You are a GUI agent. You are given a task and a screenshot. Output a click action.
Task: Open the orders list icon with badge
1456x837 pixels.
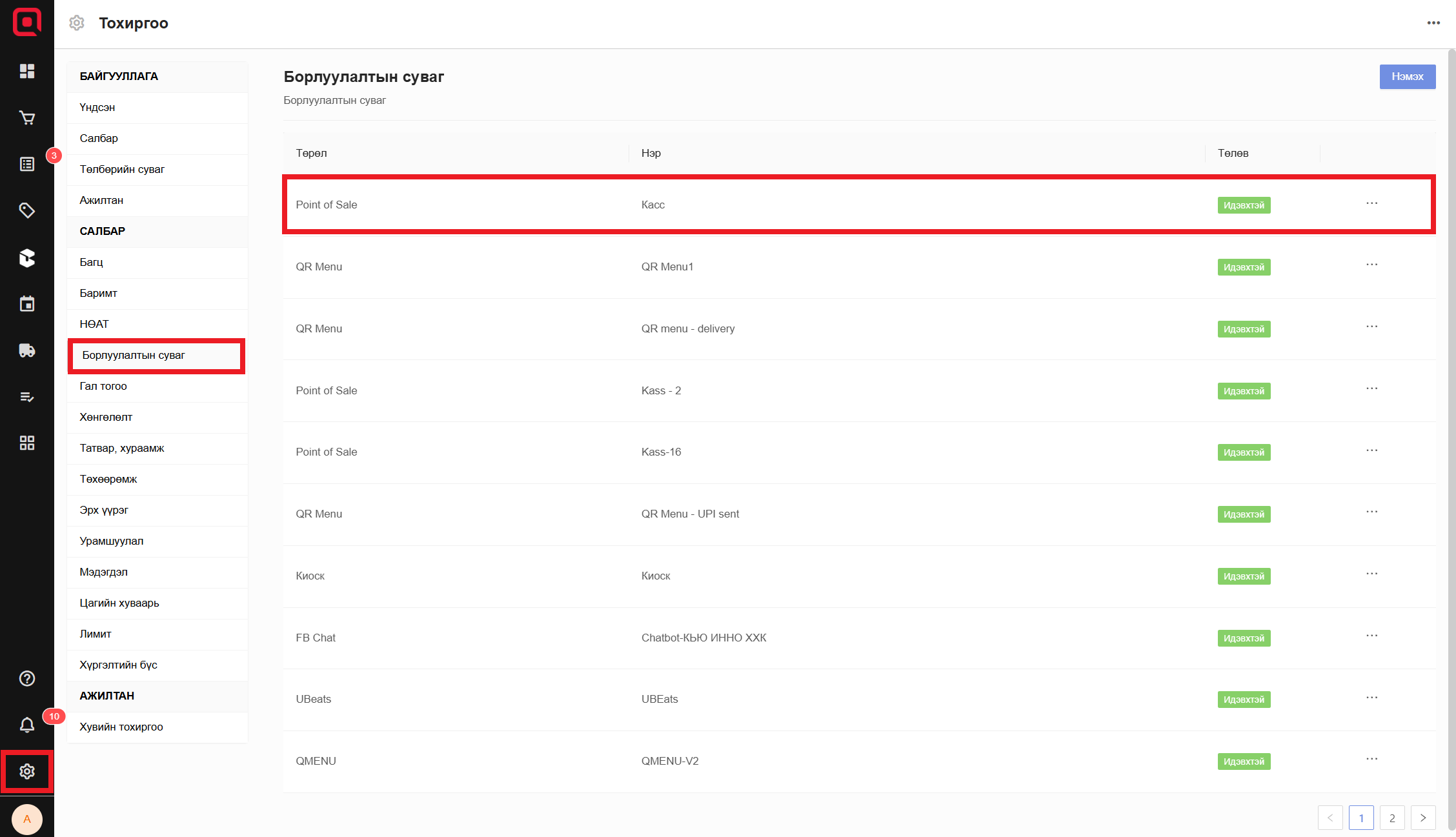[26, 164]
